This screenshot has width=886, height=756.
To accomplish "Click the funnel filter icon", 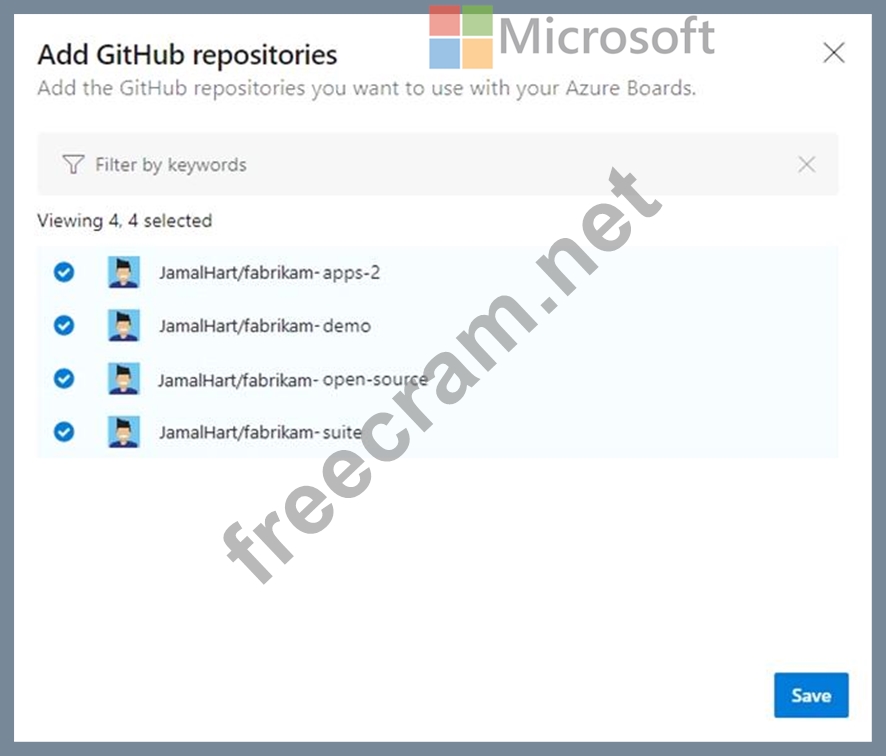I will [73, 165].
